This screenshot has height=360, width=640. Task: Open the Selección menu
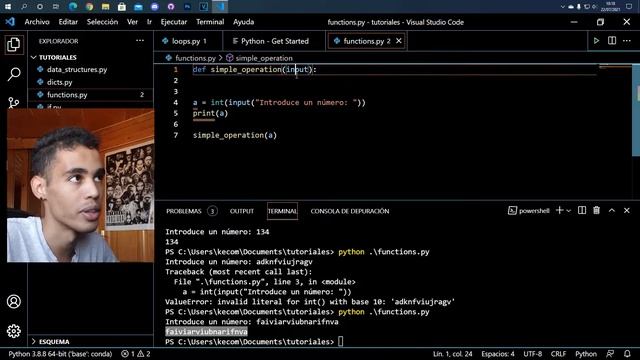pos(102,22)
